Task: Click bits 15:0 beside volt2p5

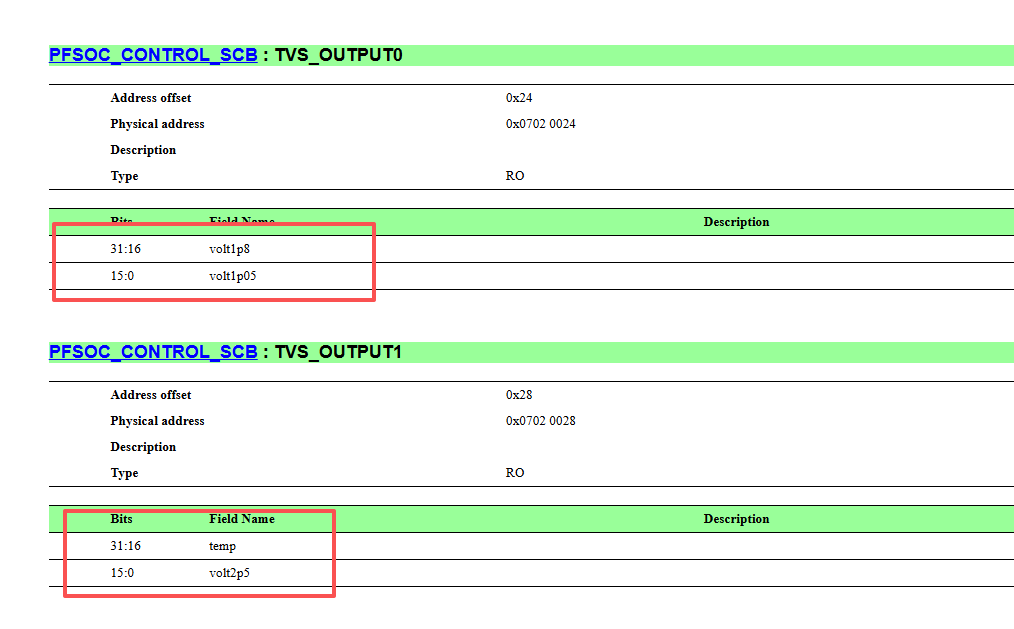Action: click(122, 573)
